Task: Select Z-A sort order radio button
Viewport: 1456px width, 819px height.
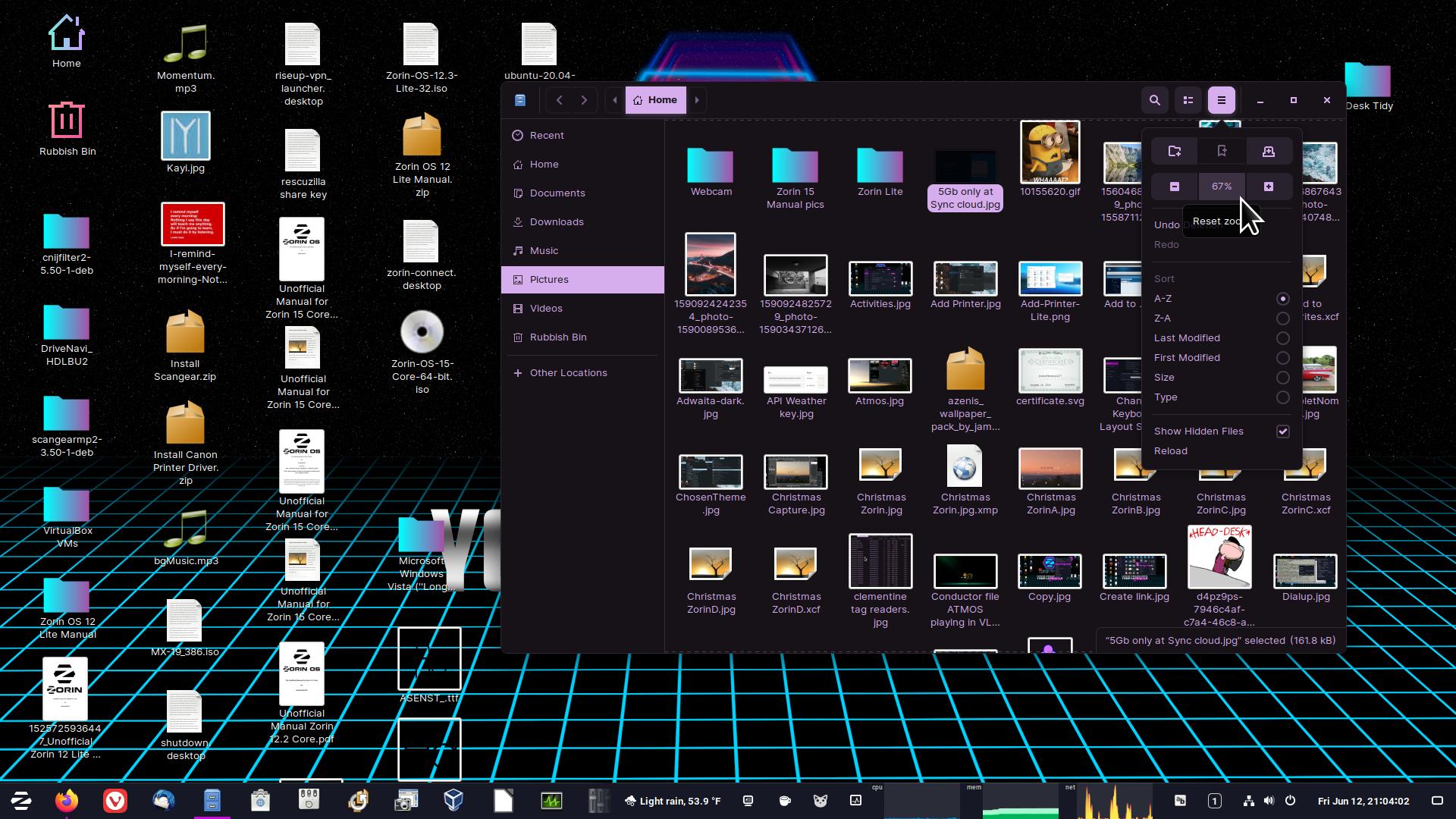Action: (x=1283, y=318)
